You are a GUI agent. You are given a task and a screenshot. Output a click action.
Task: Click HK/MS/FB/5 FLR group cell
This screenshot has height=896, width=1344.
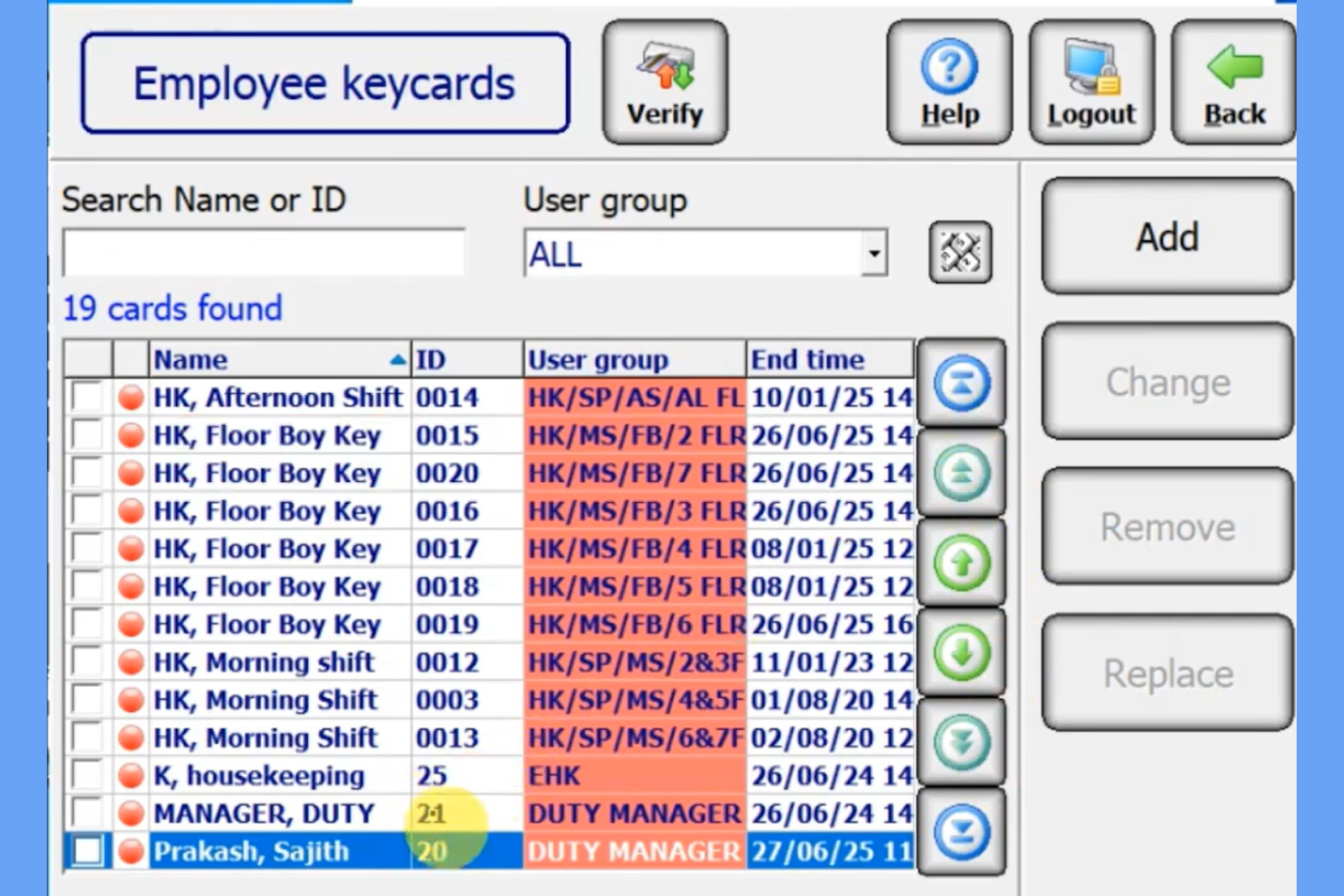coord(635,586)
